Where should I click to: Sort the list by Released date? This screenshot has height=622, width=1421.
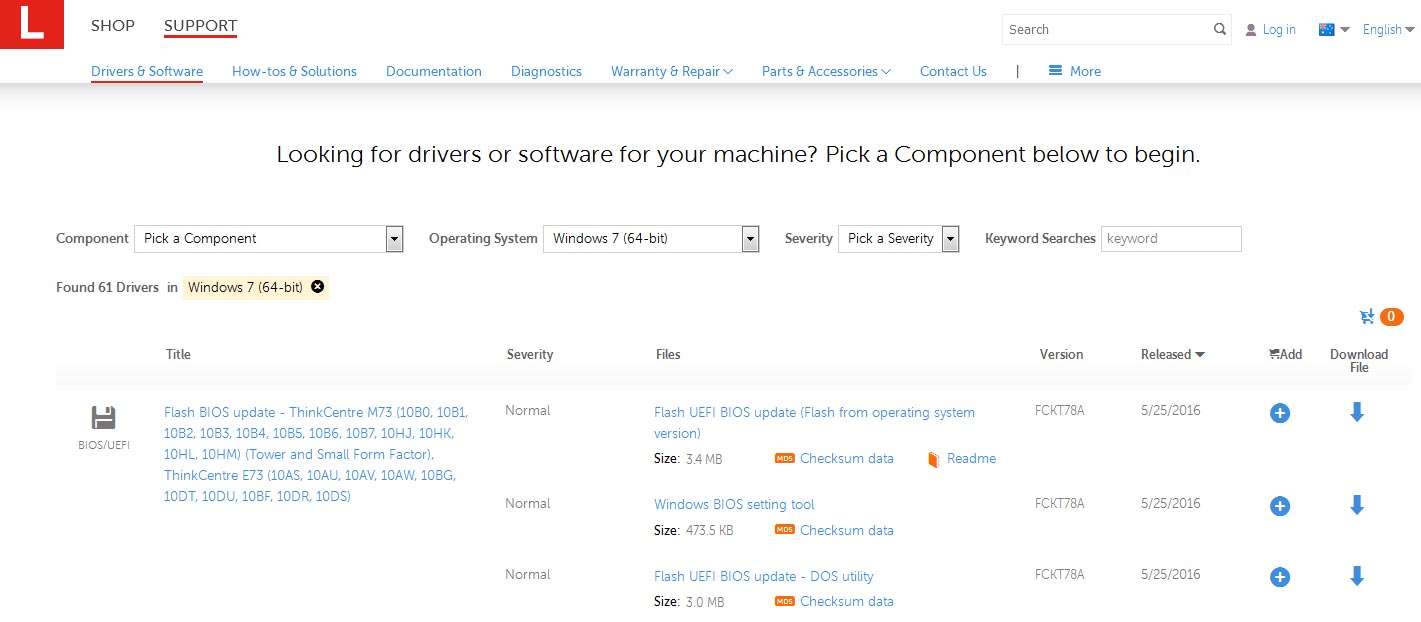coord(1173,354)
